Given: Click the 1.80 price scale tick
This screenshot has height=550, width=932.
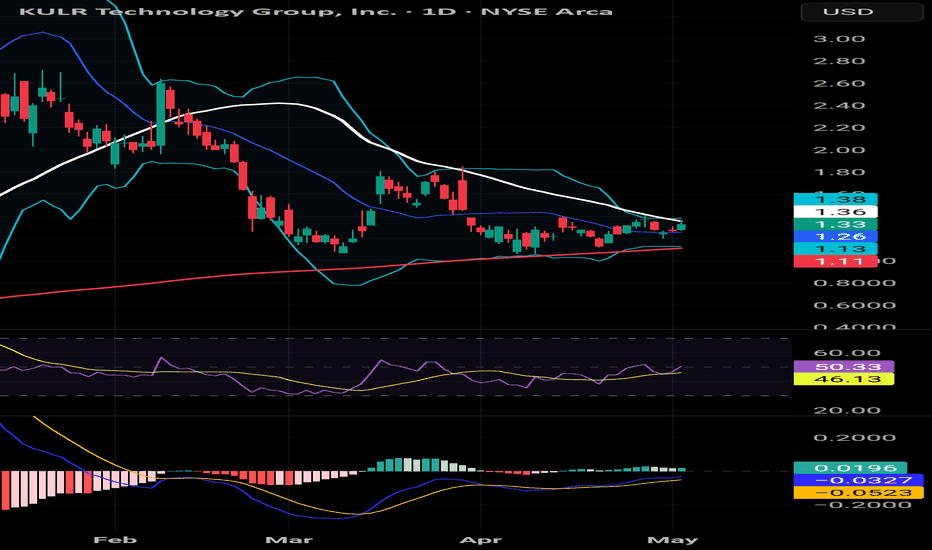Looking at the screenshot, I should point(839,172).
